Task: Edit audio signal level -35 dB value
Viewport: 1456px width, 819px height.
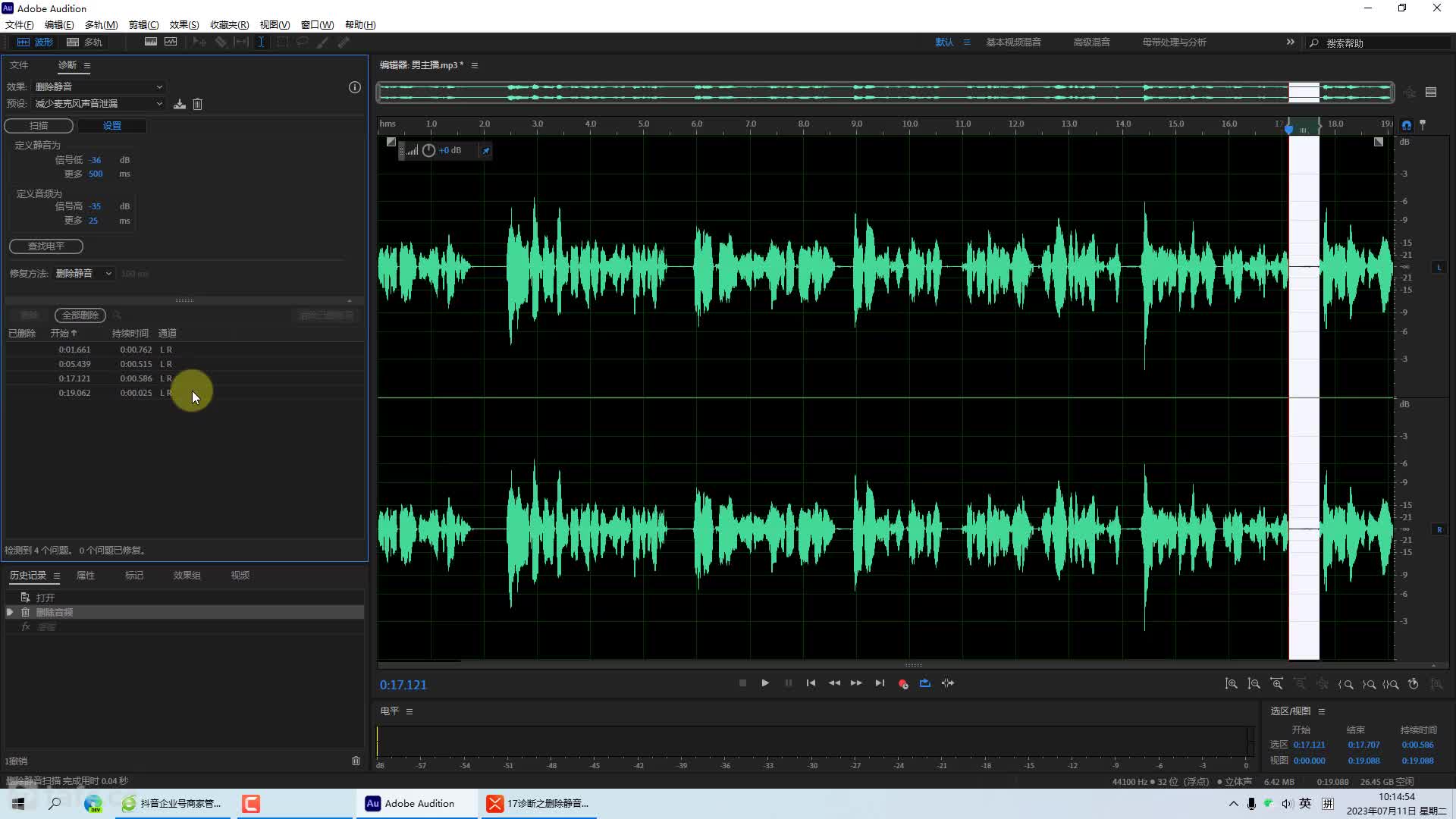Action: (x=95, y=206)
